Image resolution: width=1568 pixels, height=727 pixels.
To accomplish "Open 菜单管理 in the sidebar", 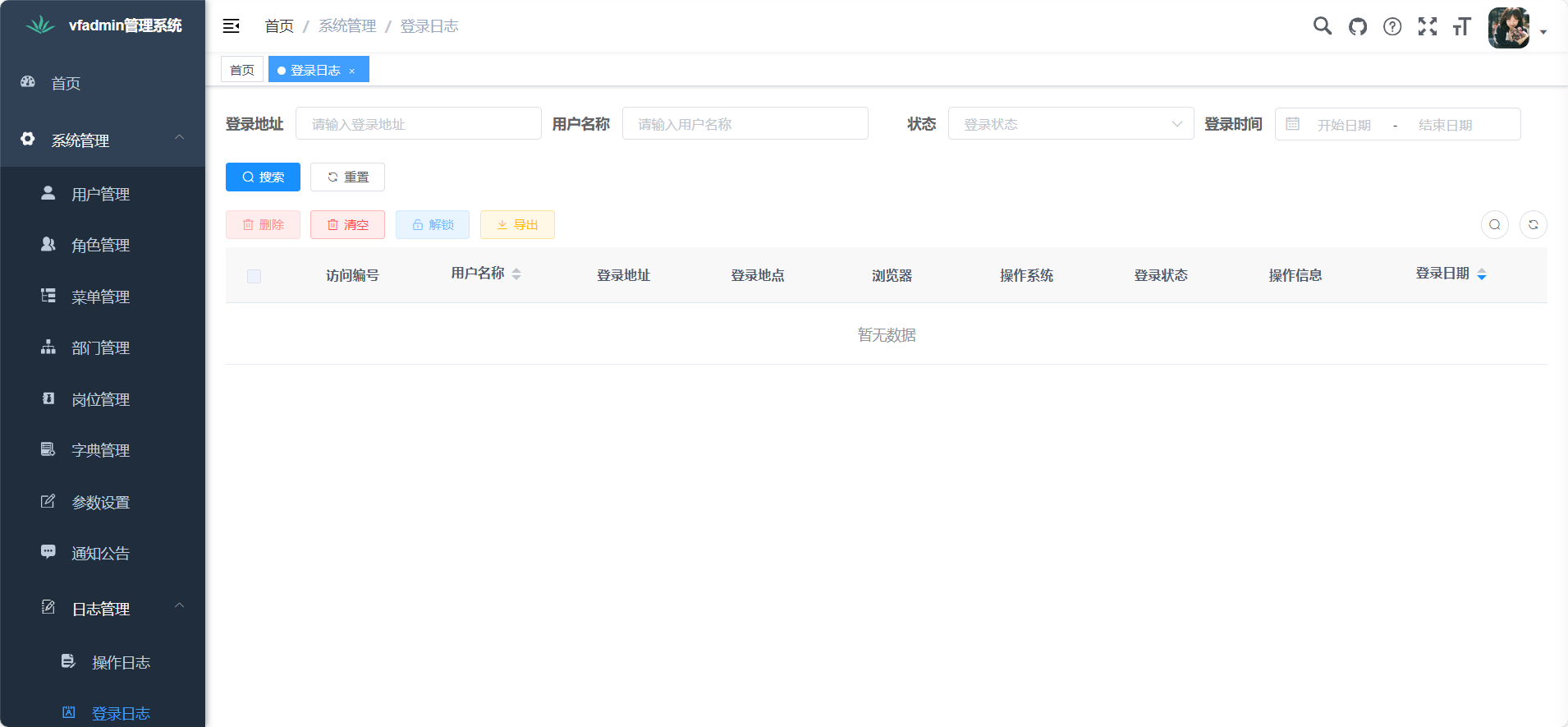I will (103, 297).
